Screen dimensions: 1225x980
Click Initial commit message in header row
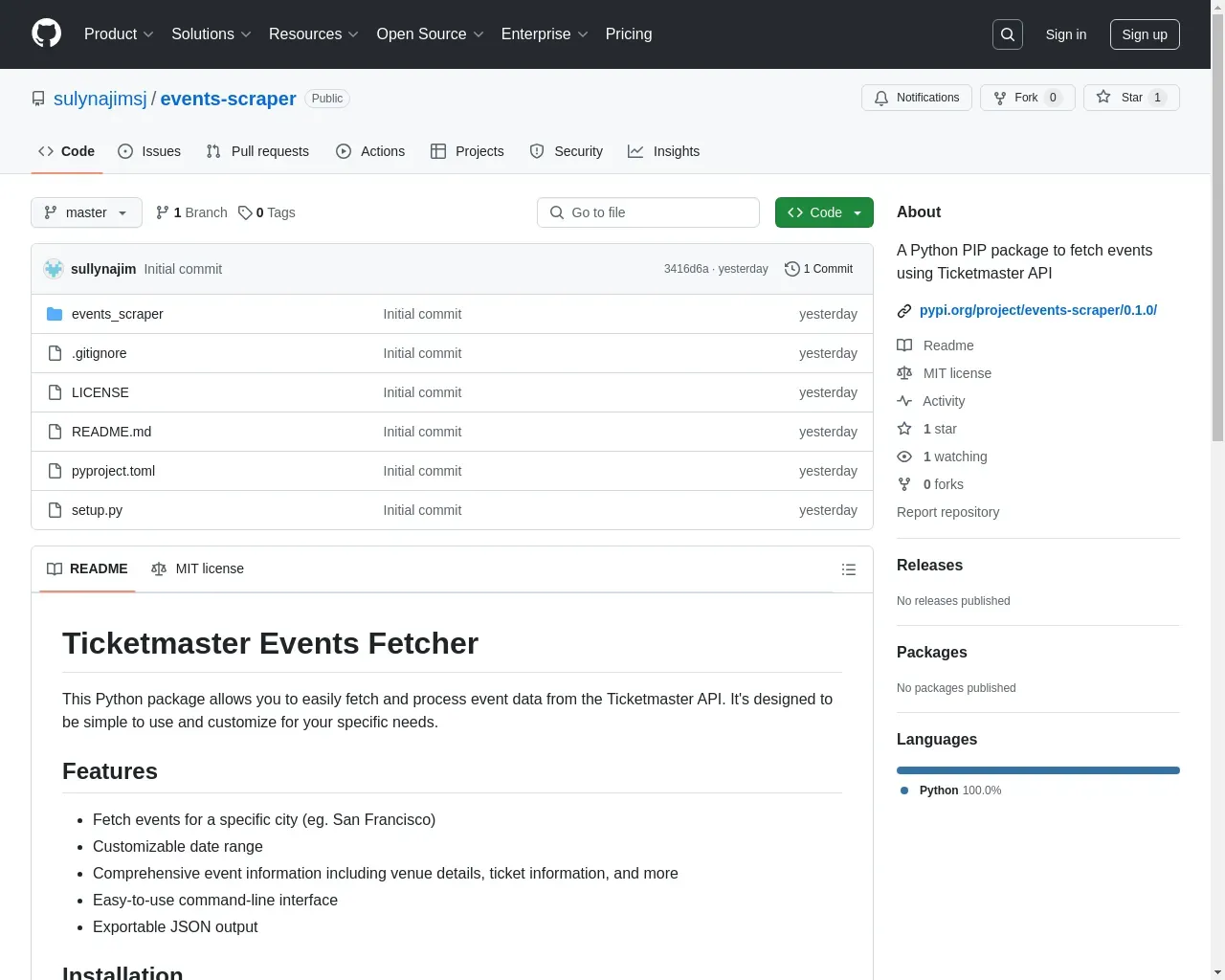[183, 269]
